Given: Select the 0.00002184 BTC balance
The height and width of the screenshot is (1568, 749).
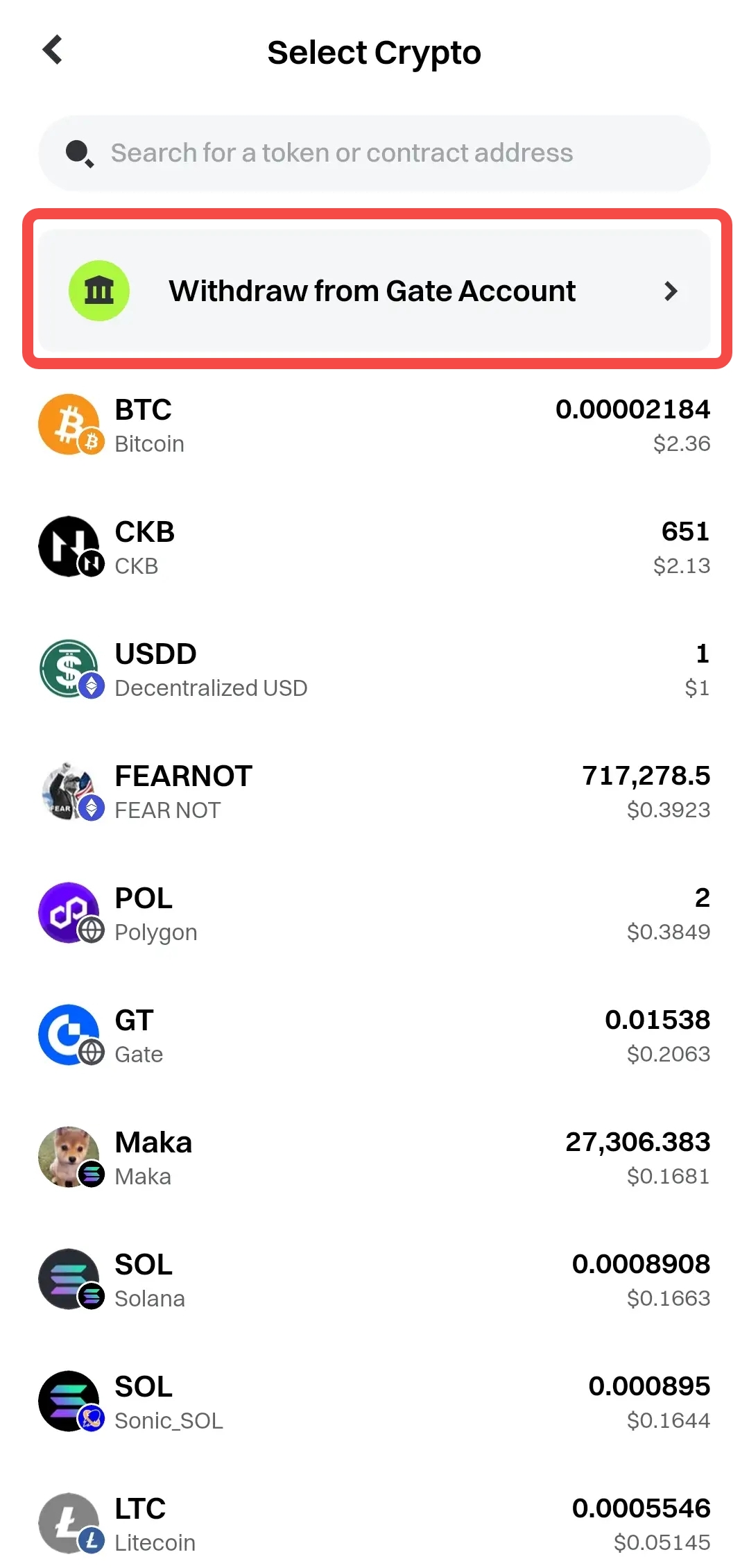Looking at the screenshot, I should (632, 409).
